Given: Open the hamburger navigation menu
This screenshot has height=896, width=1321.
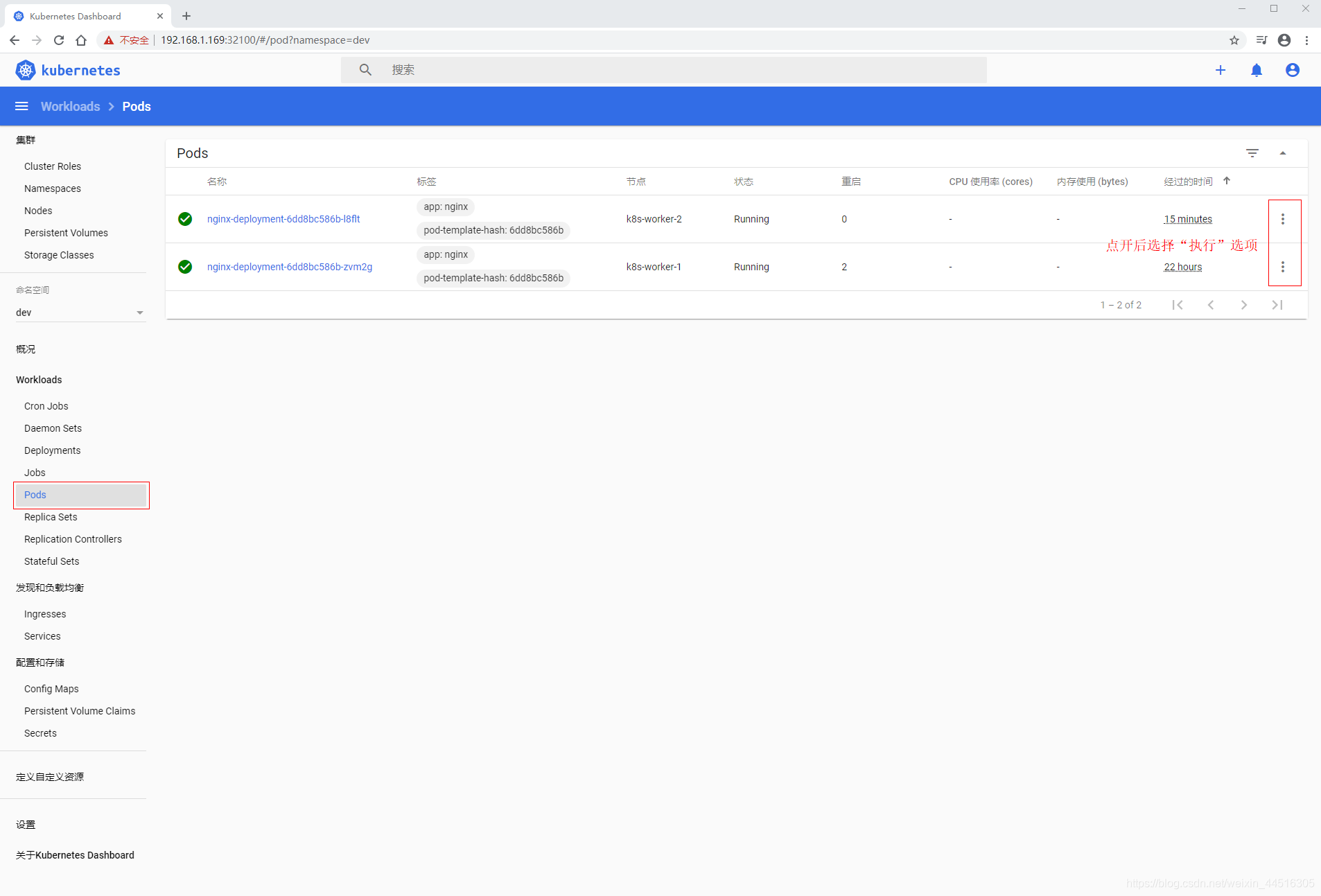Looking at the screenshot, I should [21, 106].
